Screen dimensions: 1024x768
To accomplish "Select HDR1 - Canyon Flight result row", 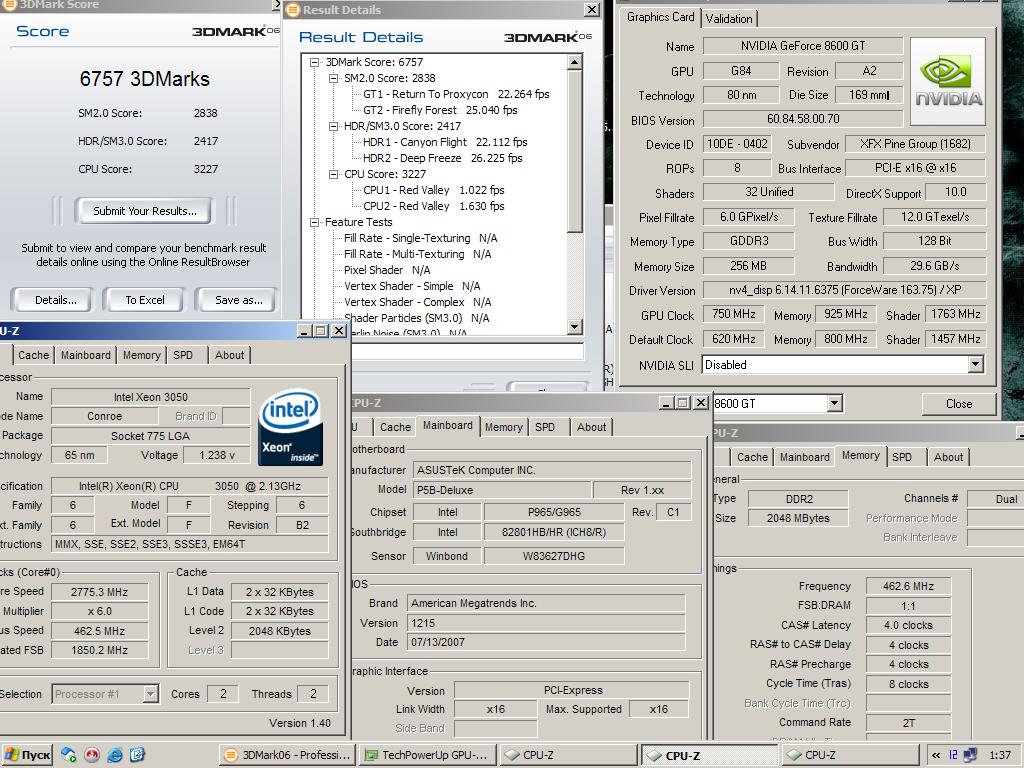I will pos(445,142).
